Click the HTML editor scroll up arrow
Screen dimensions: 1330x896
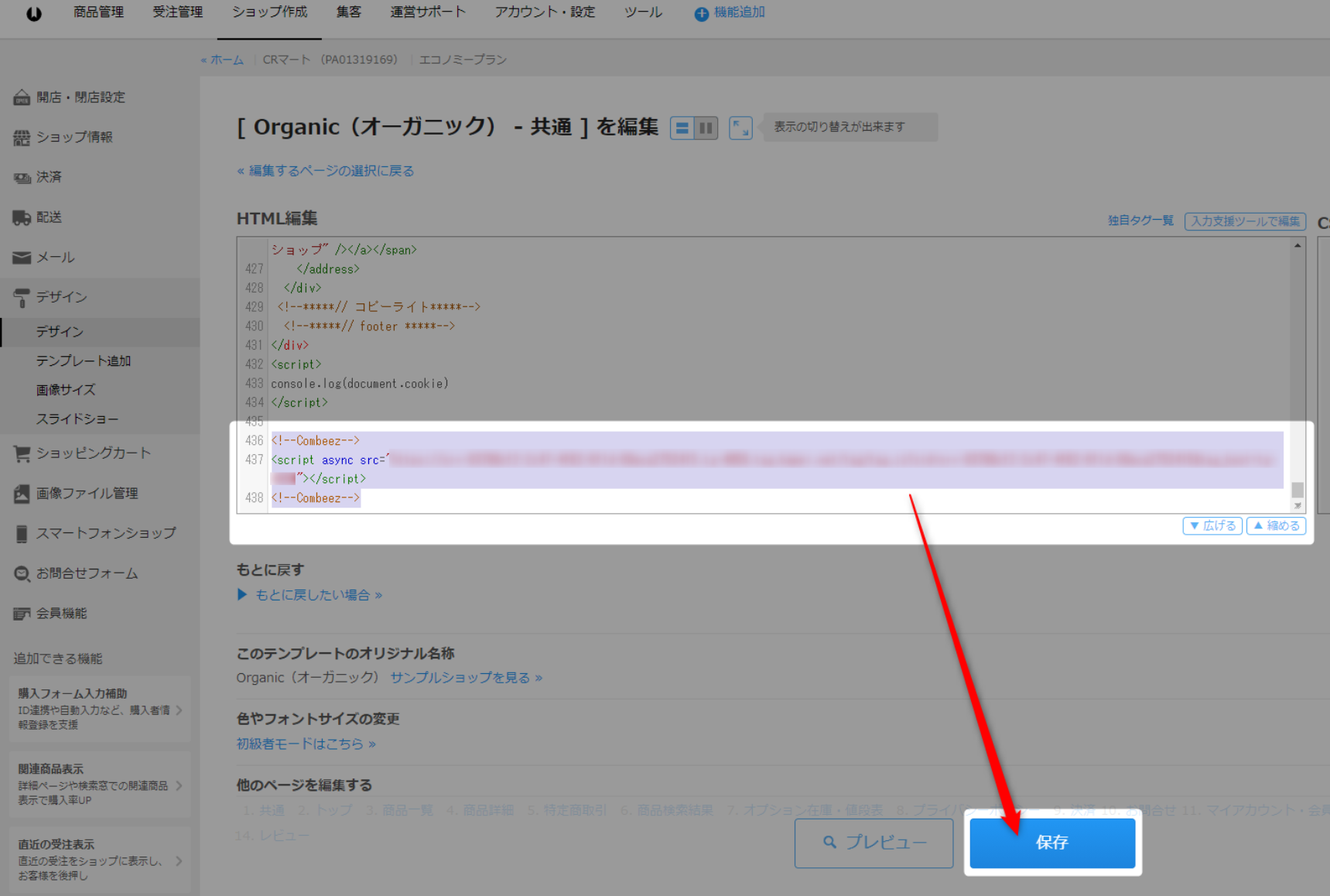coord(1298,245)
